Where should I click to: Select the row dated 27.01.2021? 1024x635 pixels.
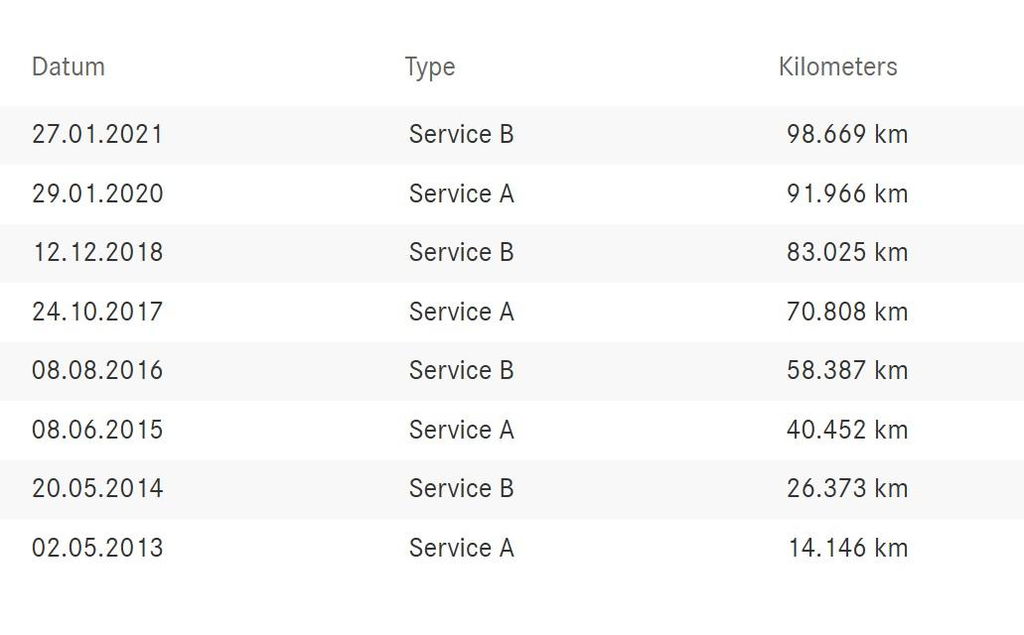pos(97,134)
